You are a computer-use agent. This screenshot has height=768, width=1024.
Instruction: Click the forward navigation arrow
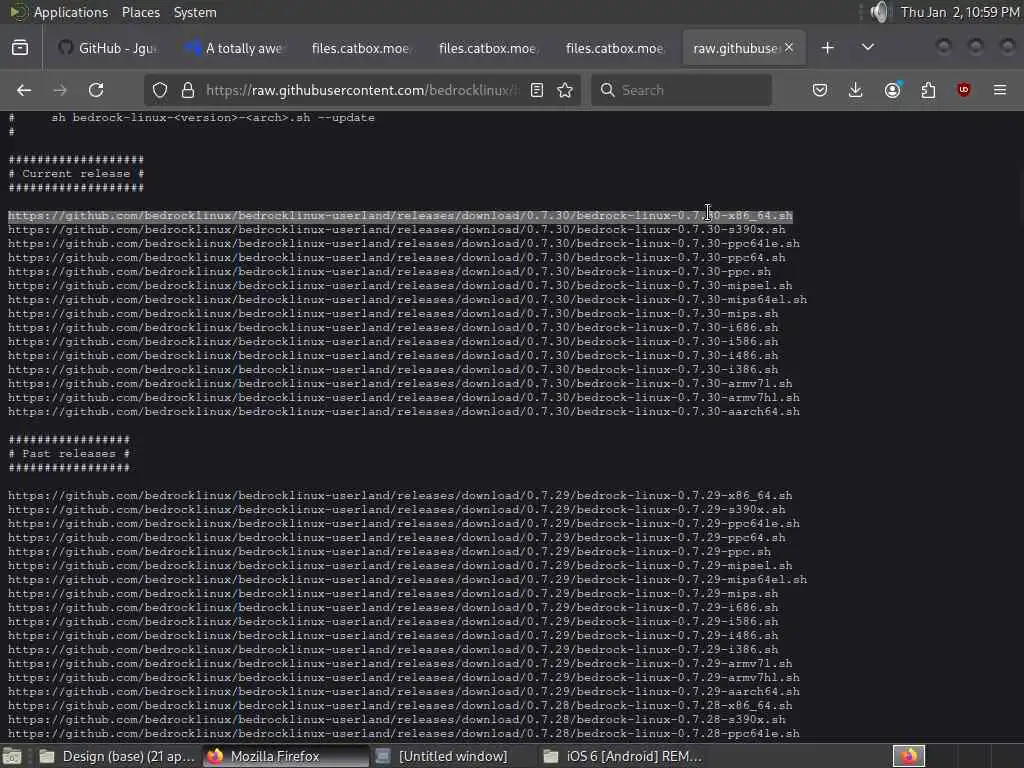[60, 90]
